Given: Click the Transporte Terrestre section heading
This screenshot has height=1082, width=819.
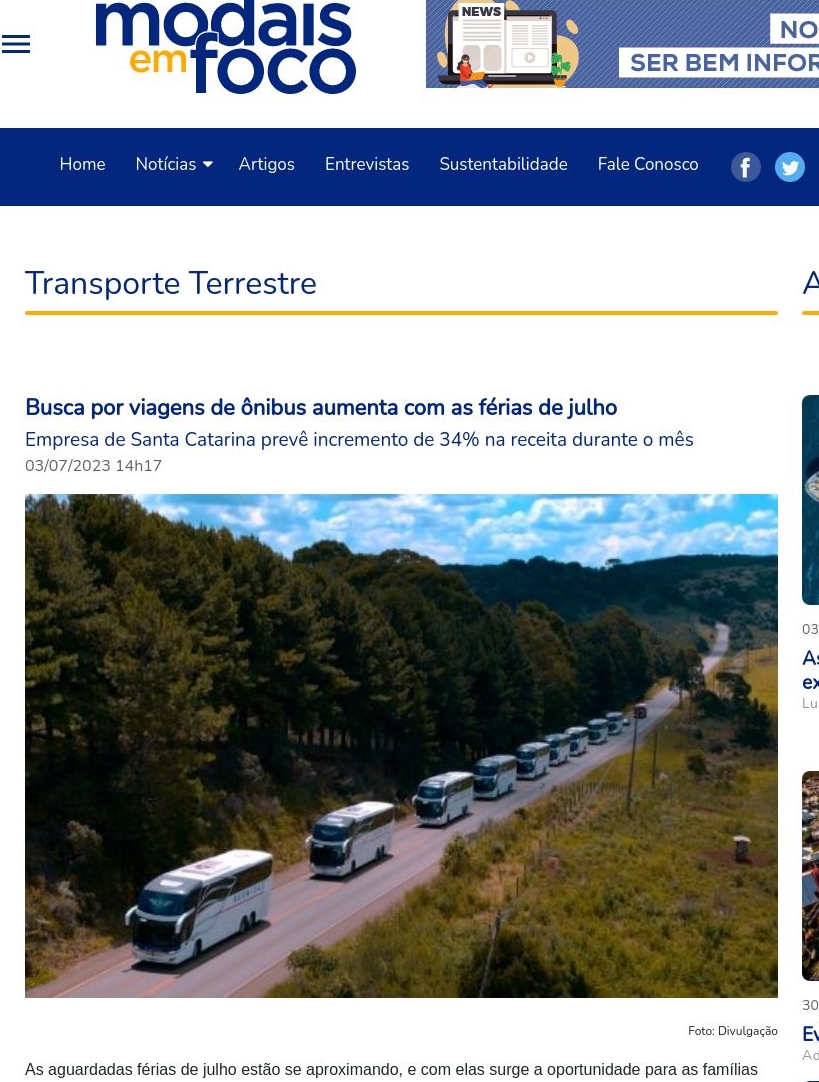Looking at the screenshot, I should 170,284.
